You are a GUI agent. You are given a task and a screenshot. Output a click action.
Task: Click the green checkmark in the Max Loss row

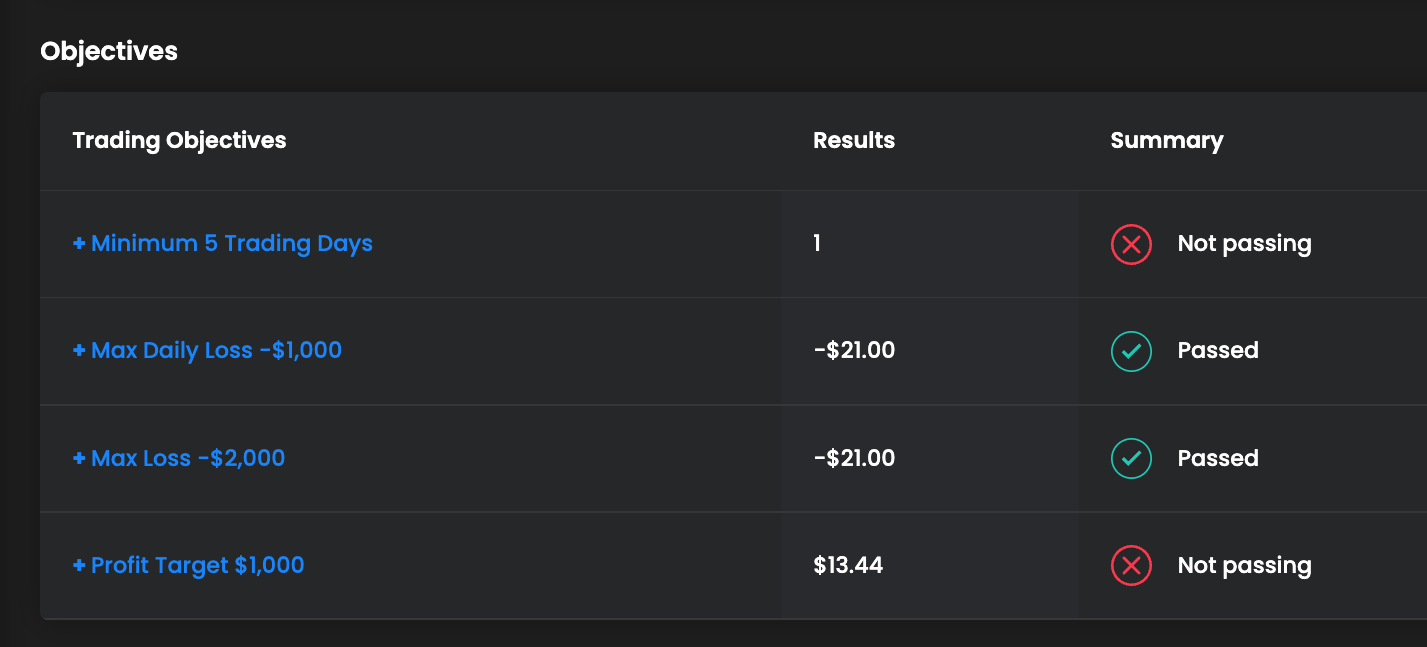click(x=1131, y=459)
